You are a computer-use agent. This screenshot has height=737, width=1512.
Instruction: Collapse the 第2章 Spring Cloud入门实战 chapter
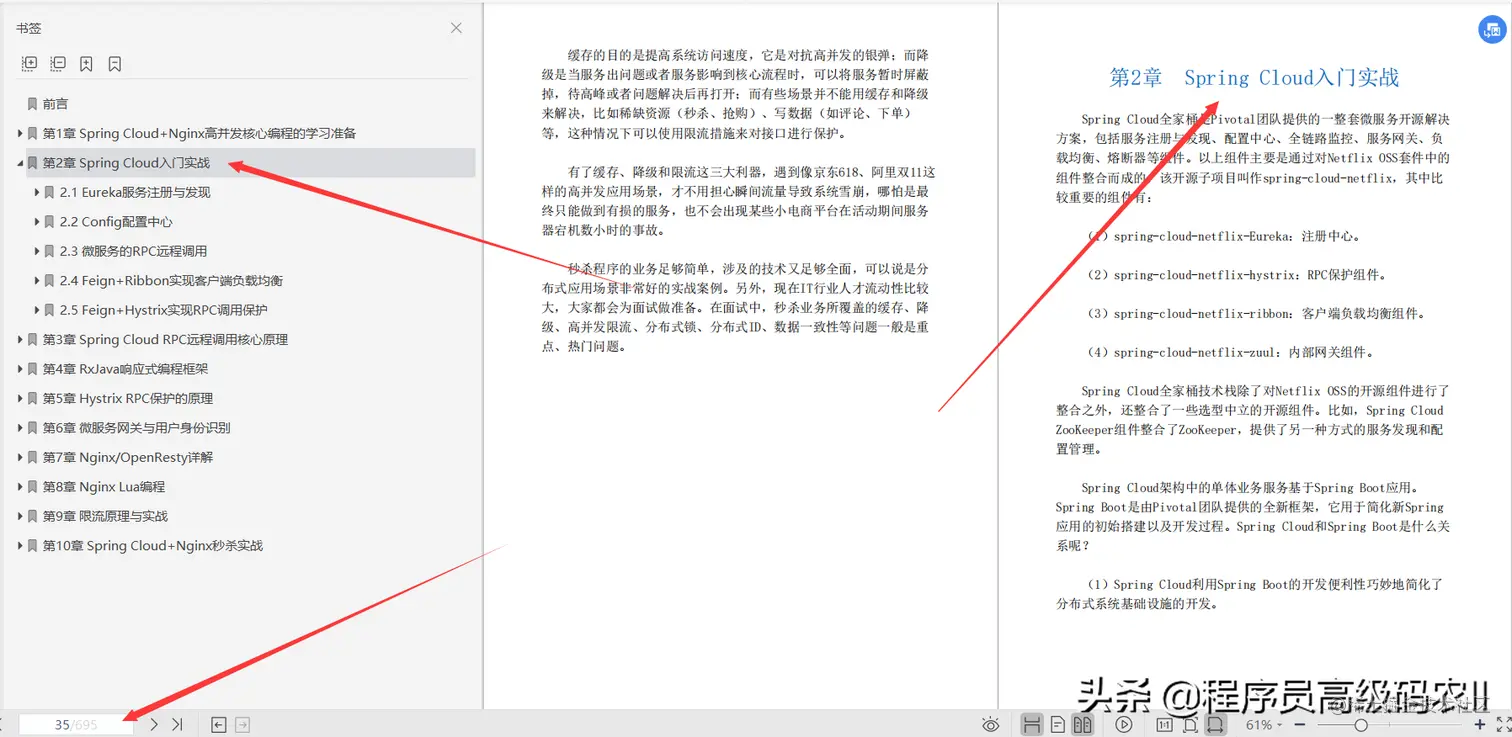point(20,161)
